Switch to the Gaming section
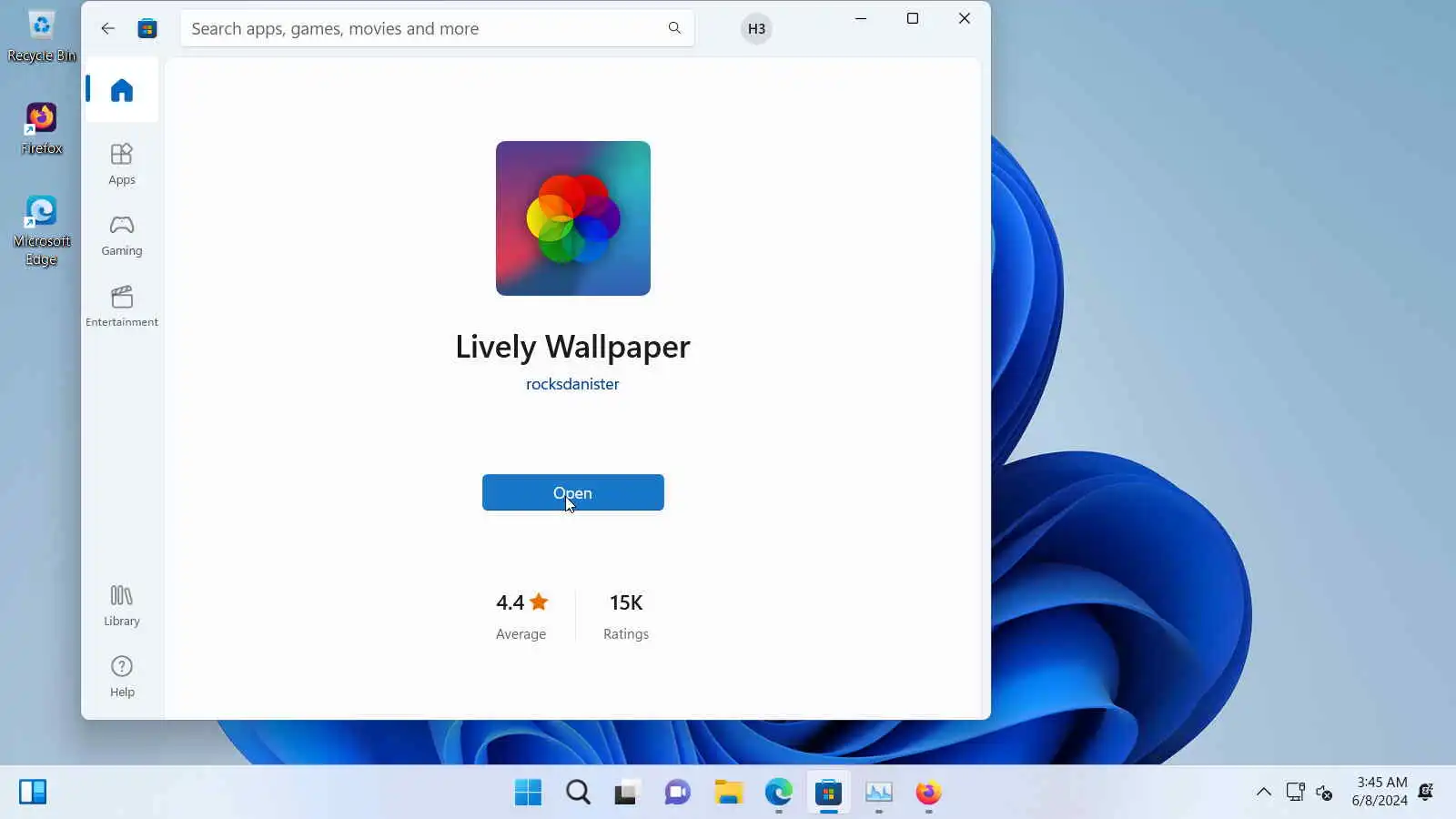 (x=122, y=235)
